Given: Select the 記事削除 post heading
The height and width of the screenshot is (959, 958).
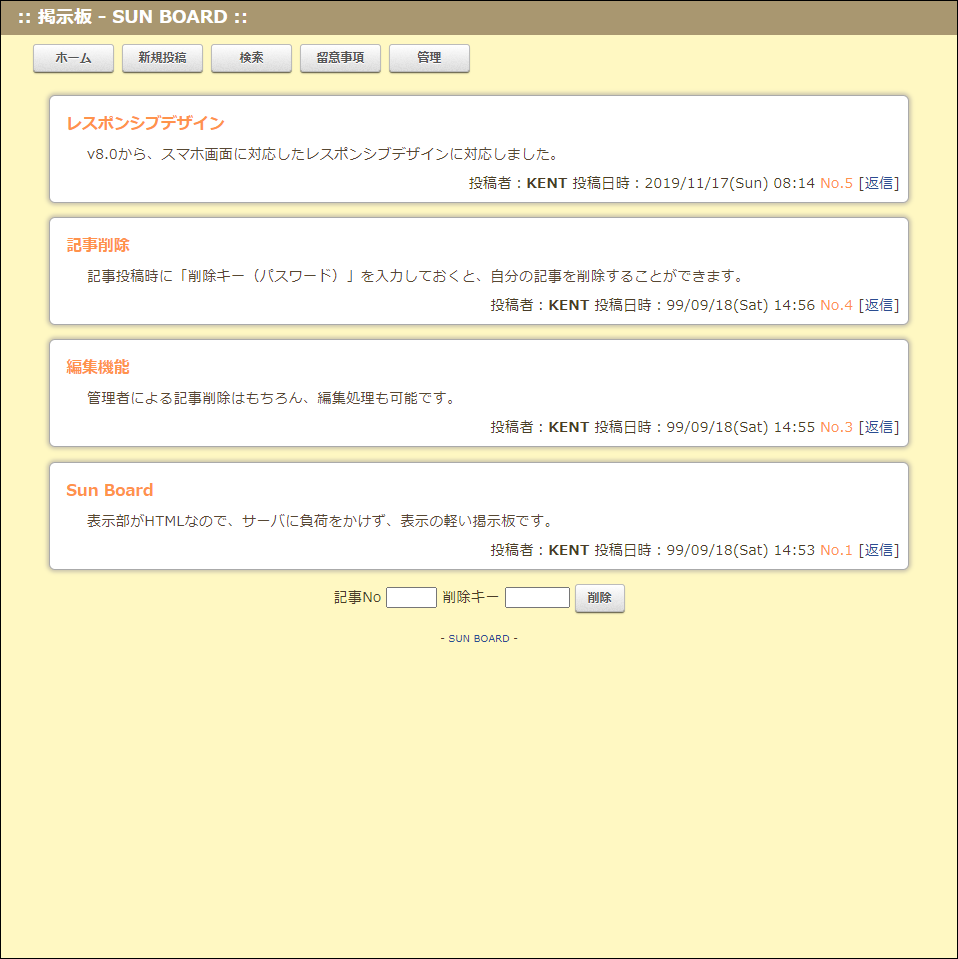Looking at the screenshot, I should [98, 245].
